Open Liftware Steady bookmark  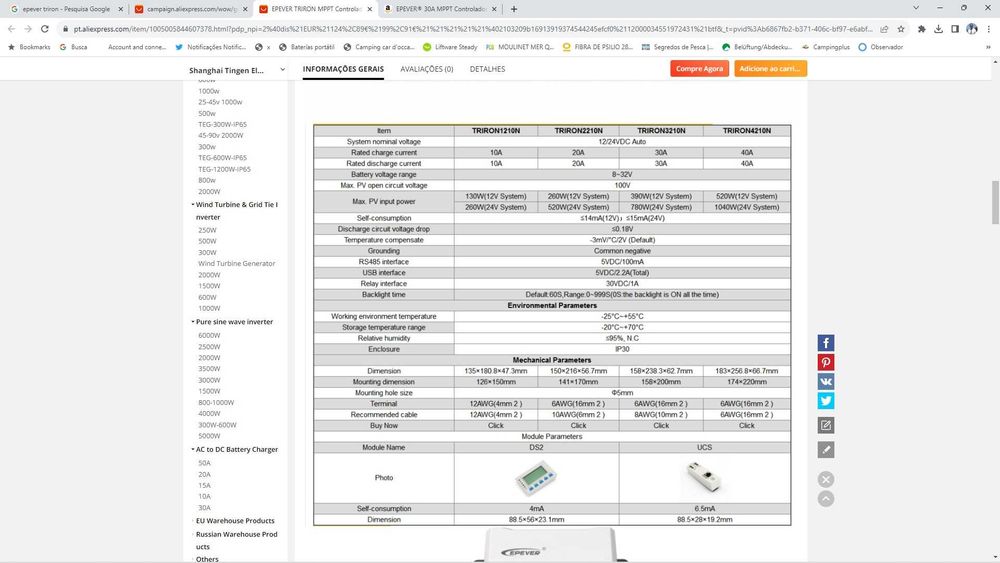450,47
